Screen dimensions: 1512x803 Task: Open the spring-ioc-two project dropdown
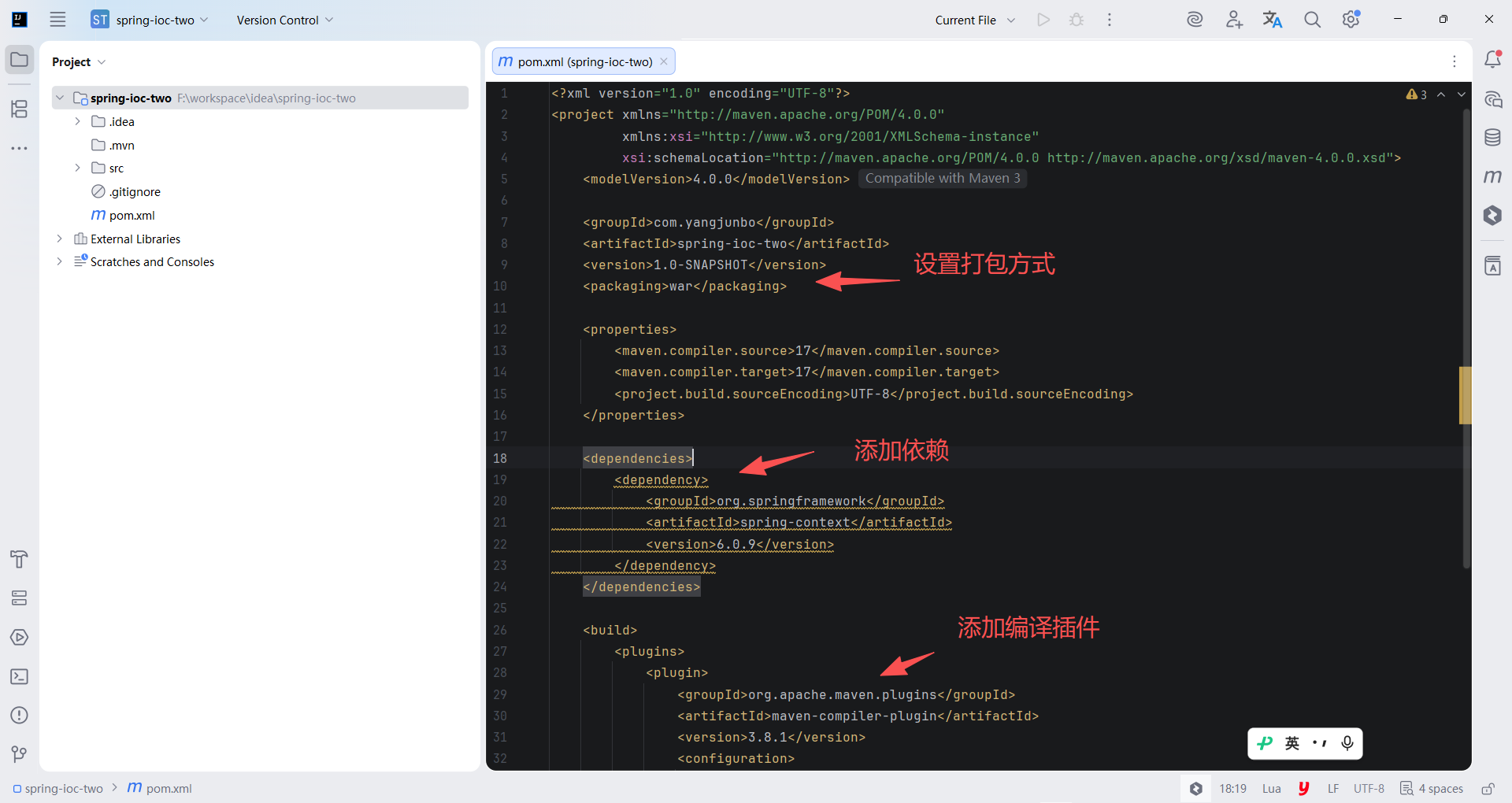pyautogui.click(x=150, y=20)
